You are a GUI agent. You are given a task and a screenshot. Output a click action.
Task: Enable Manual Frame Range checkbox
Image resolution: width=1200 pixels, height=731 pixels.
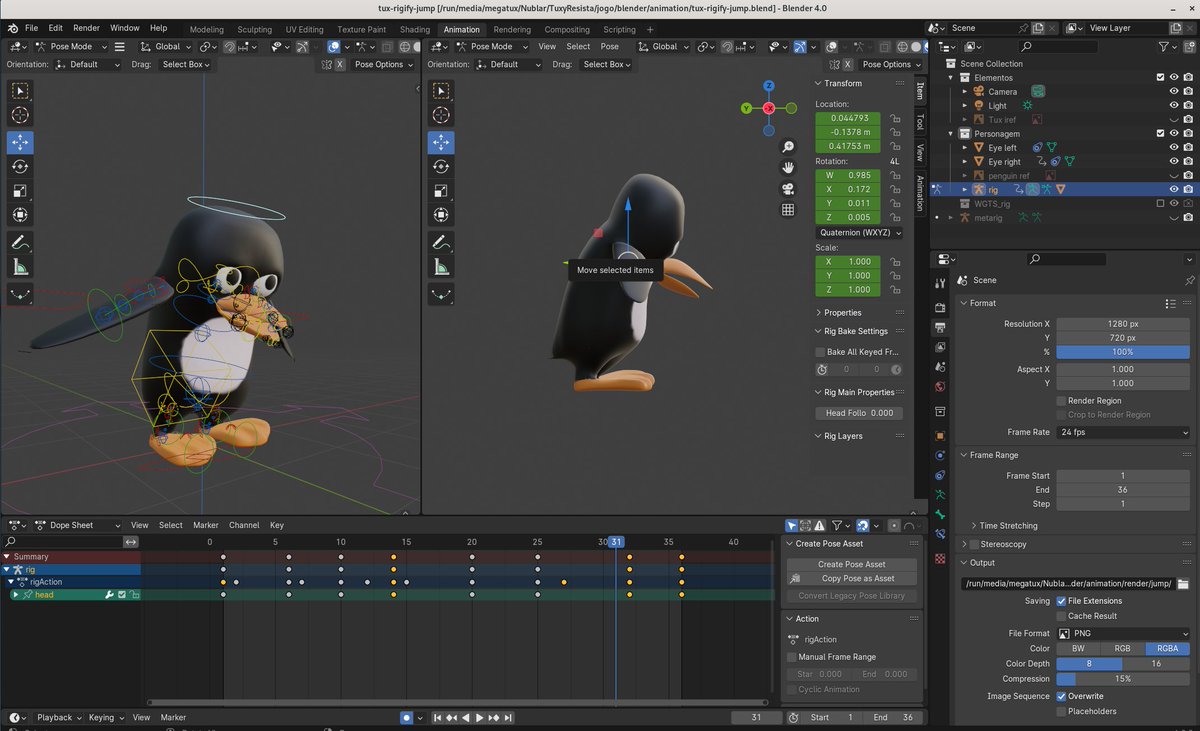point(792,657)
